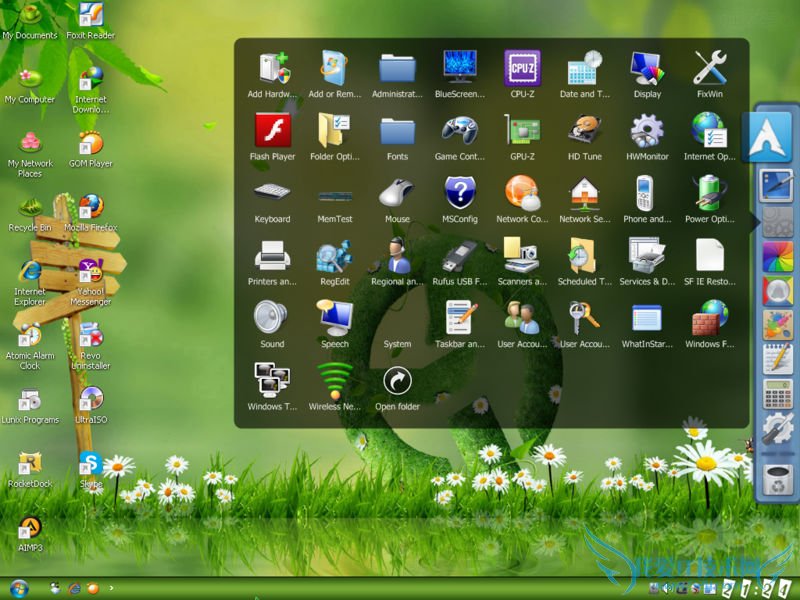Open CPU-Z from the stack panel
The image size is (800, 600).
[x=522, y=69]
